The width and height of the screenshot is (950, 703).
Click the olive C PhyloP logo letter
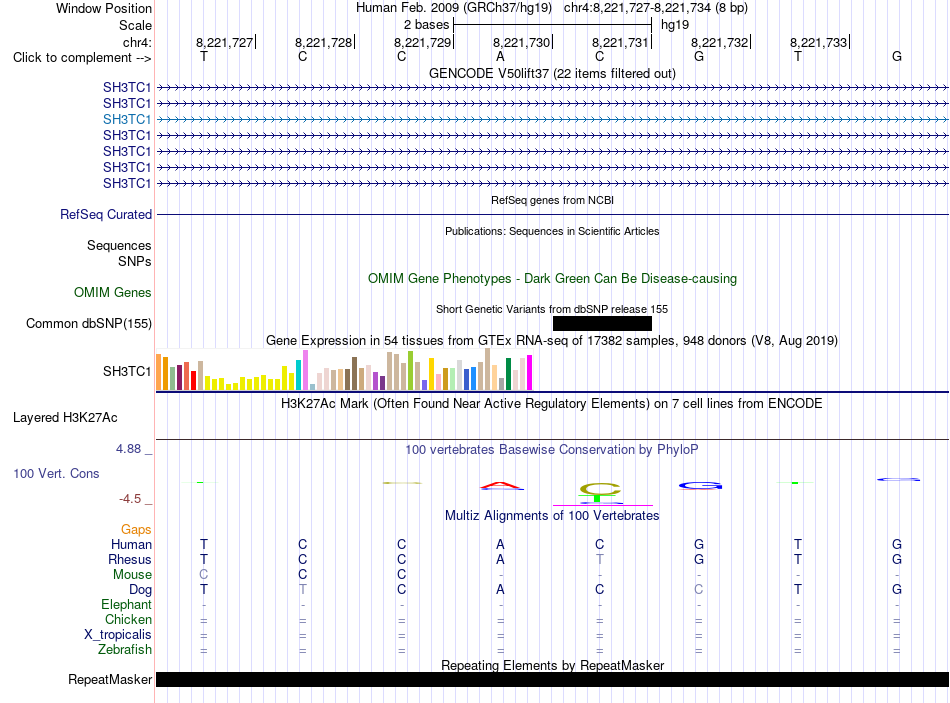600,488
